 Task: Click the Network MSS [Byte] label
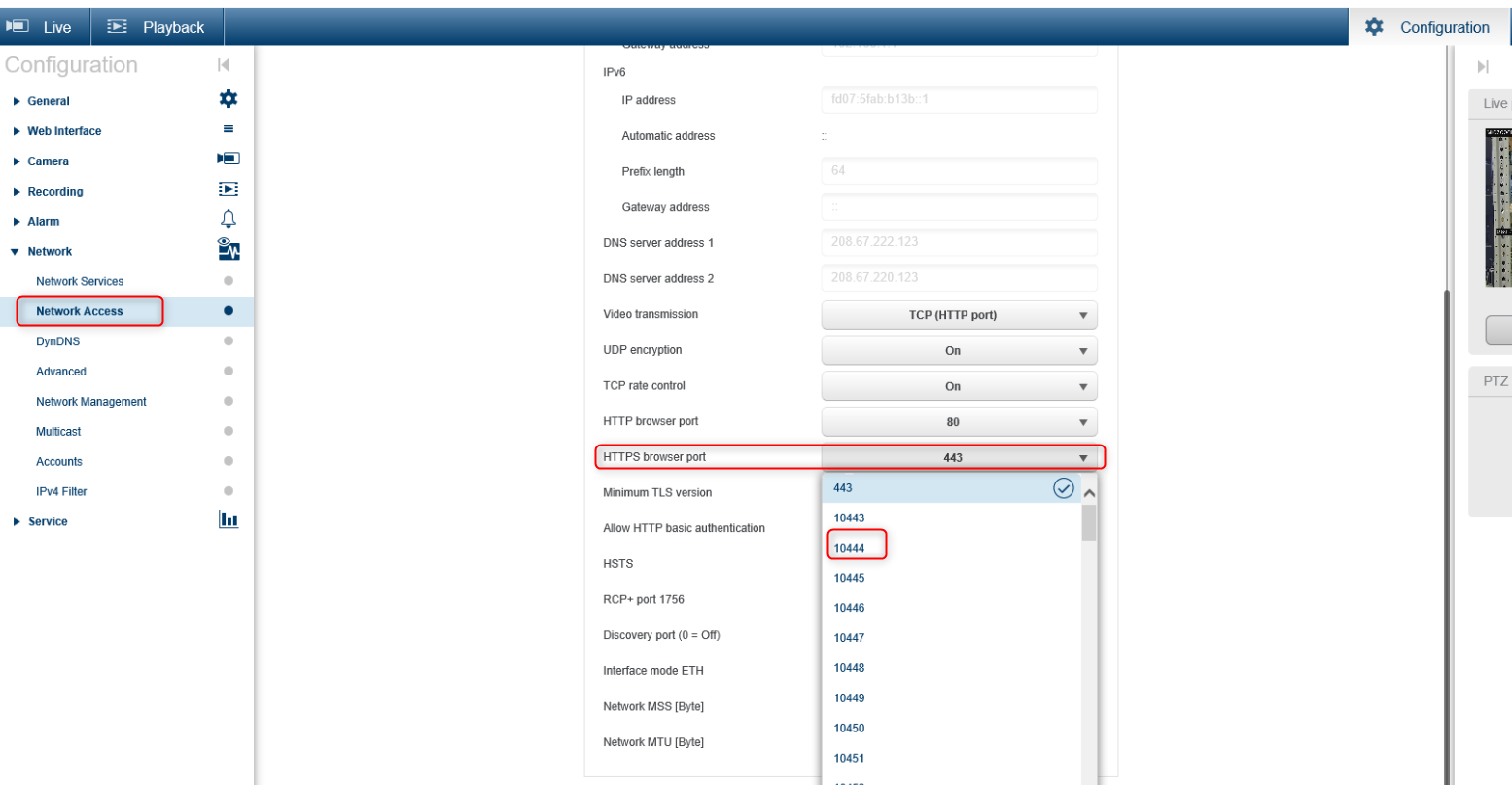click(653, 707)
